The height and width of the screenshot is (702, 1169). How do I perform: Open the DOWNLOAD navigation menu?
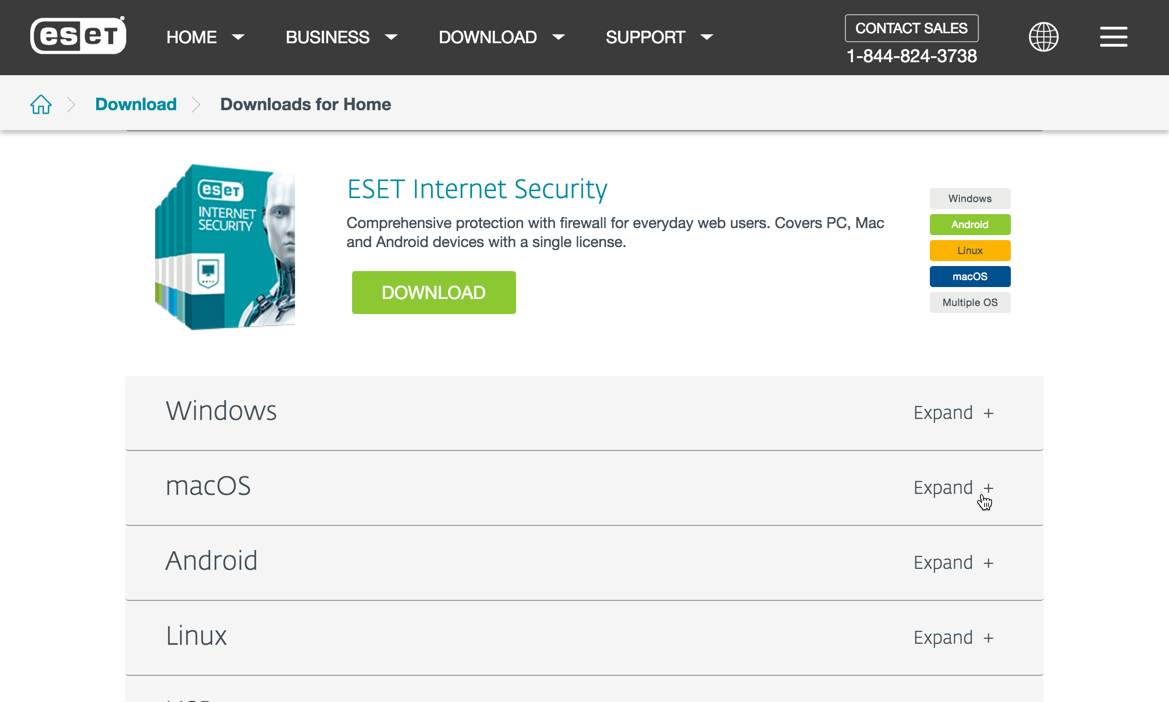pyautogui.click(x=488, y=37)
